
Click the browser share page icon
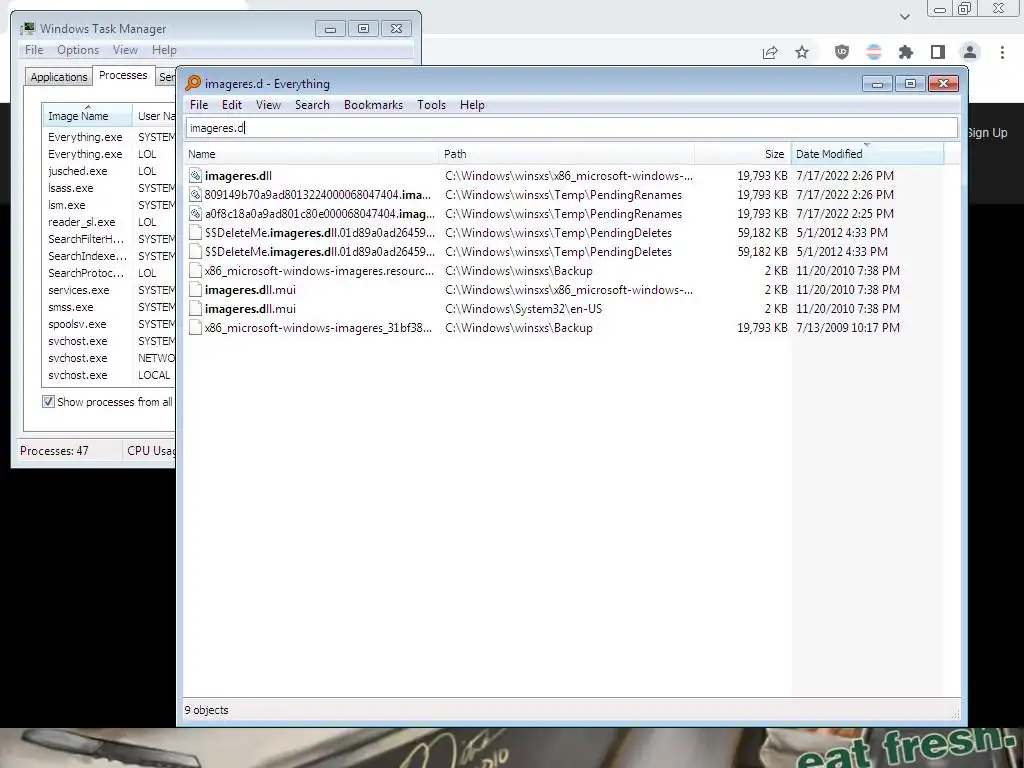click(770, 52)
